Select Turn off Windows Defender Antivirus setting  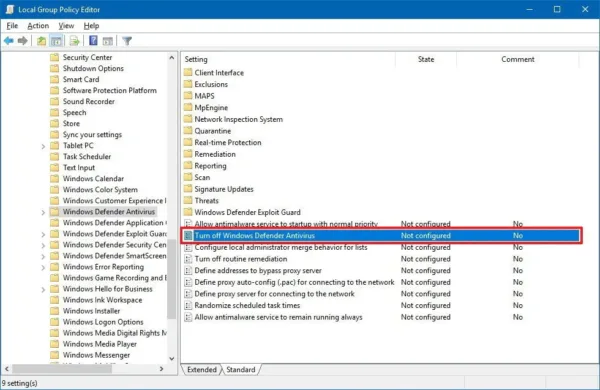381,235
